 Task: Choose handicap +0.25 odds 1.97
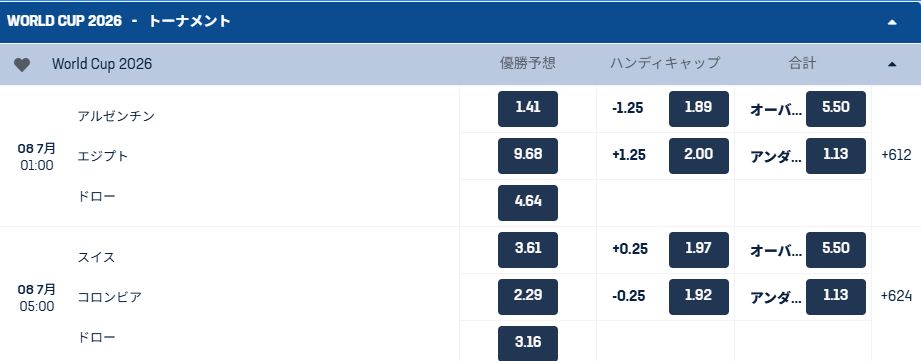tap(698, 249)
